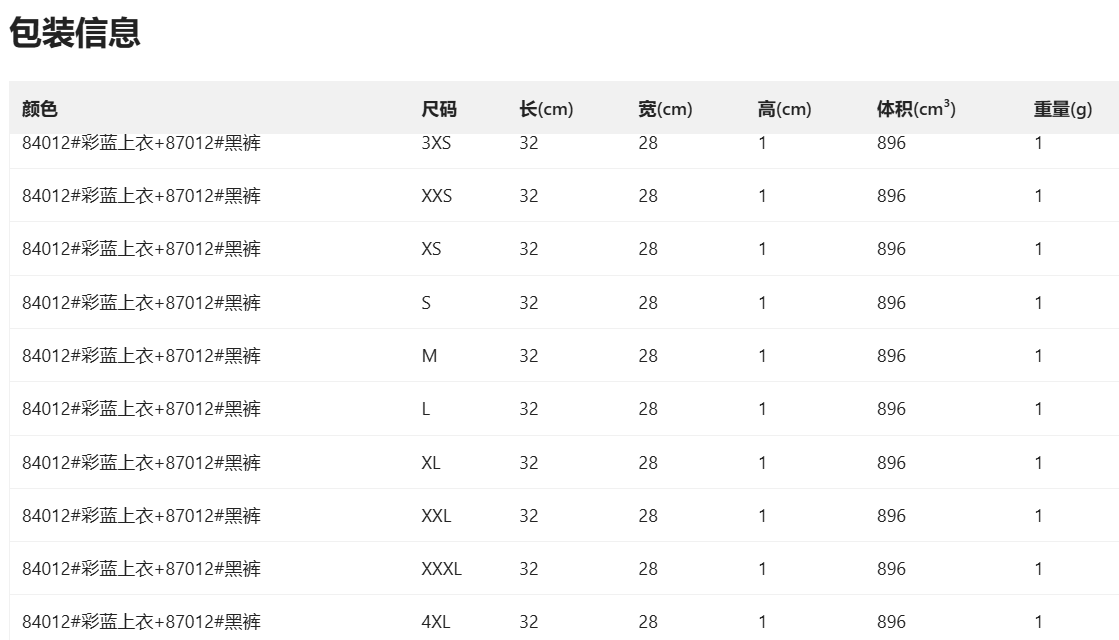The height and width of the screenshot is (640, 1119).
Task: Click the 4XL size cell
Action: [x=436, y=622]
